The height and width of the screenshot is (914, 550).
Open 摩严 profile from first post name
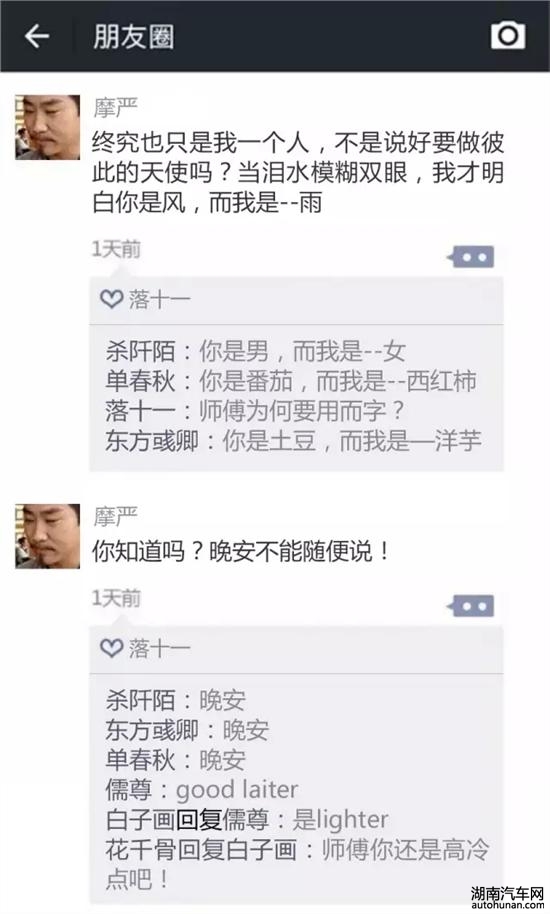115,108
